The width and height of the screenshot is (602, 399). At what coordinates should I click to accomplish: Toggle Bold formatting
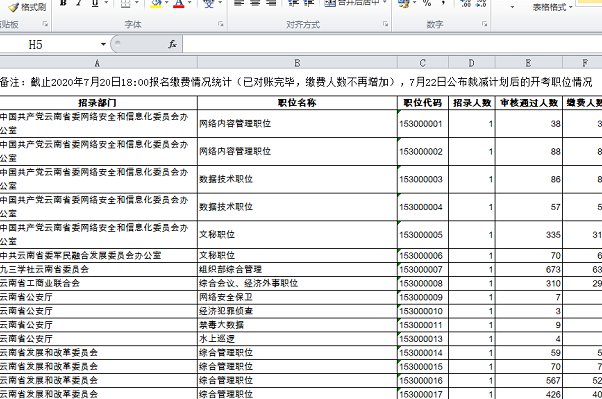(64, 3)
